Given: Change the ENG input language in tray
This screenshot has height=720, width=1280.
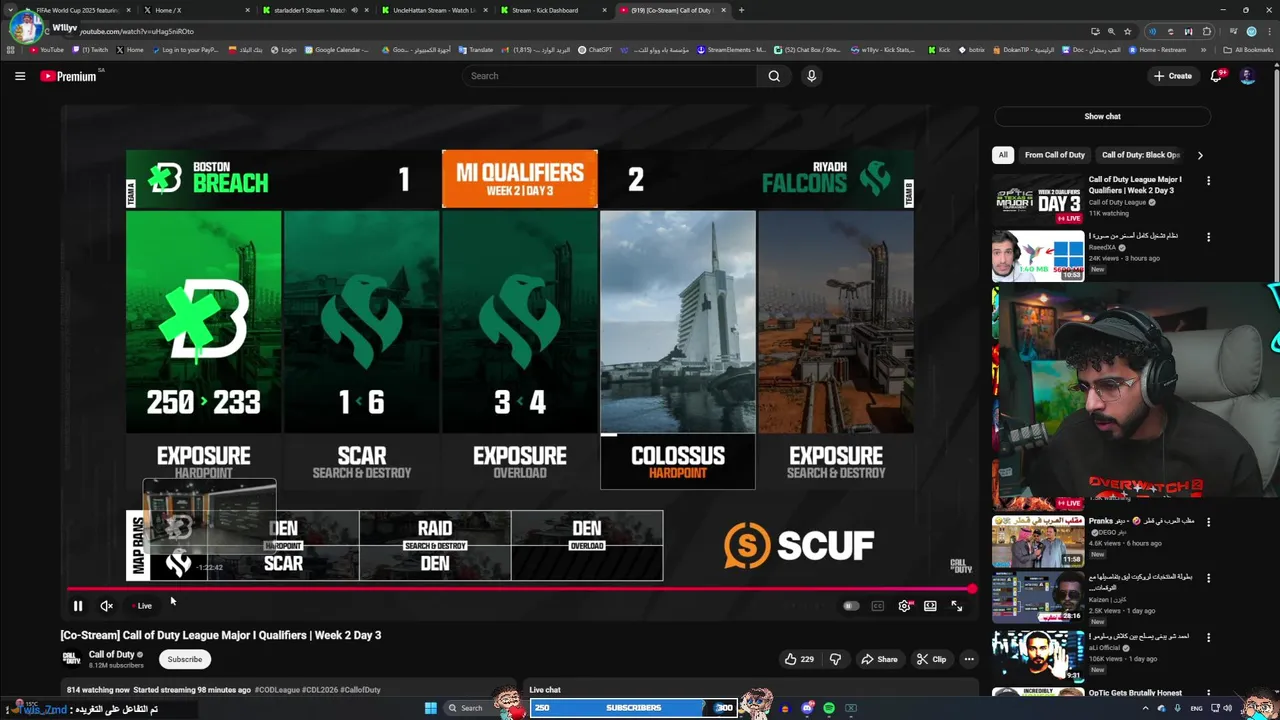Looking at the screenshot, I should (1196, 708).
